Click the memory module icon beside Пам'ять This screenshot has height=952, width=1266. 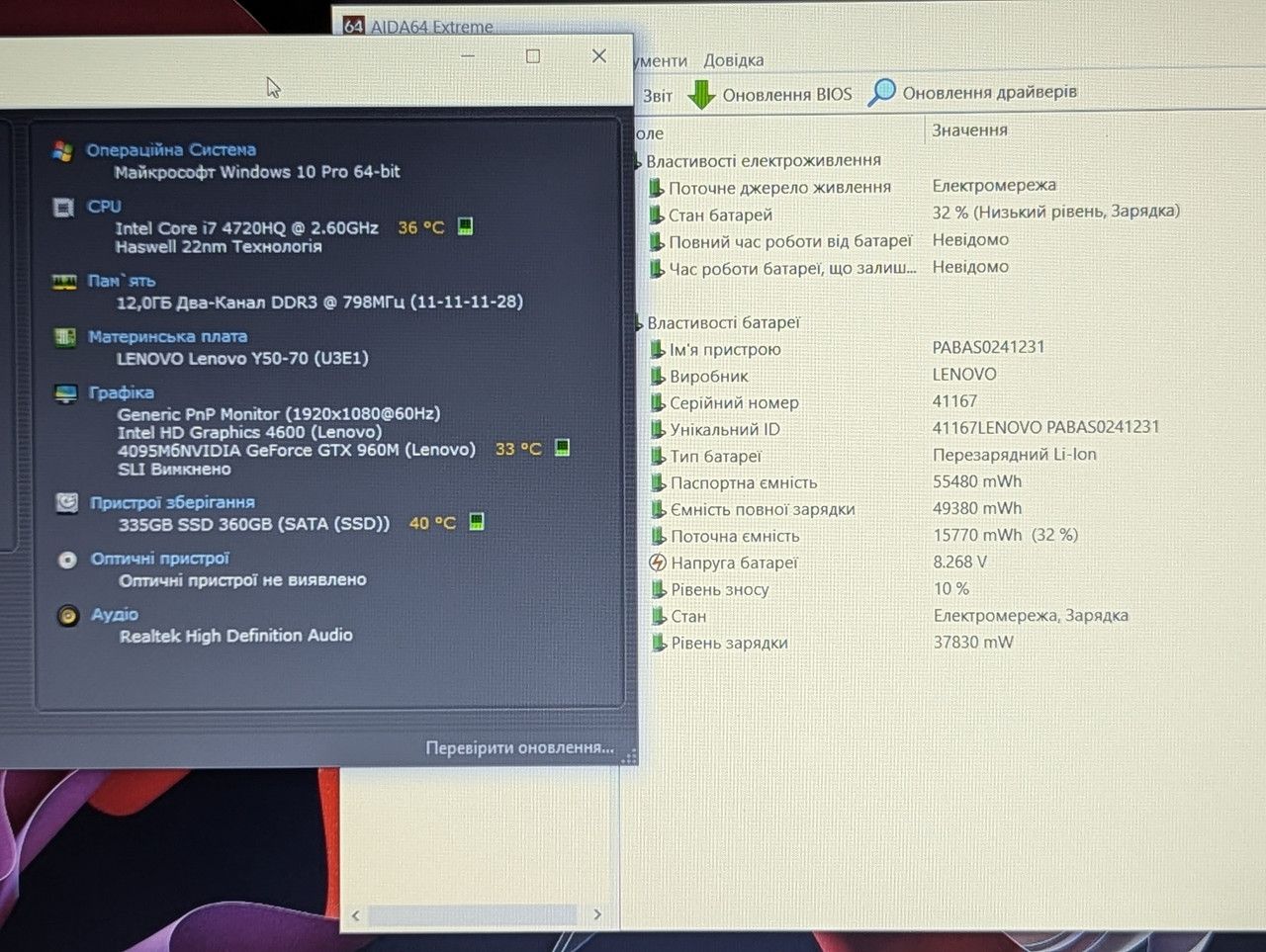[64, 283]
